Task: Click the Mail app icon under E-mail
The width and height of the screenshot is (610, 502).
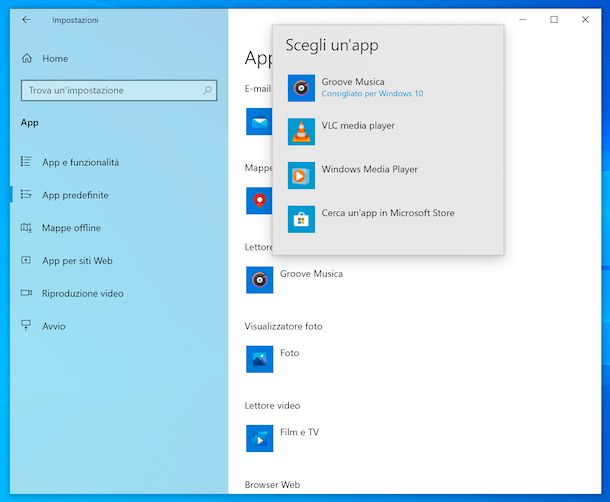Action: [x=259, y=122]
